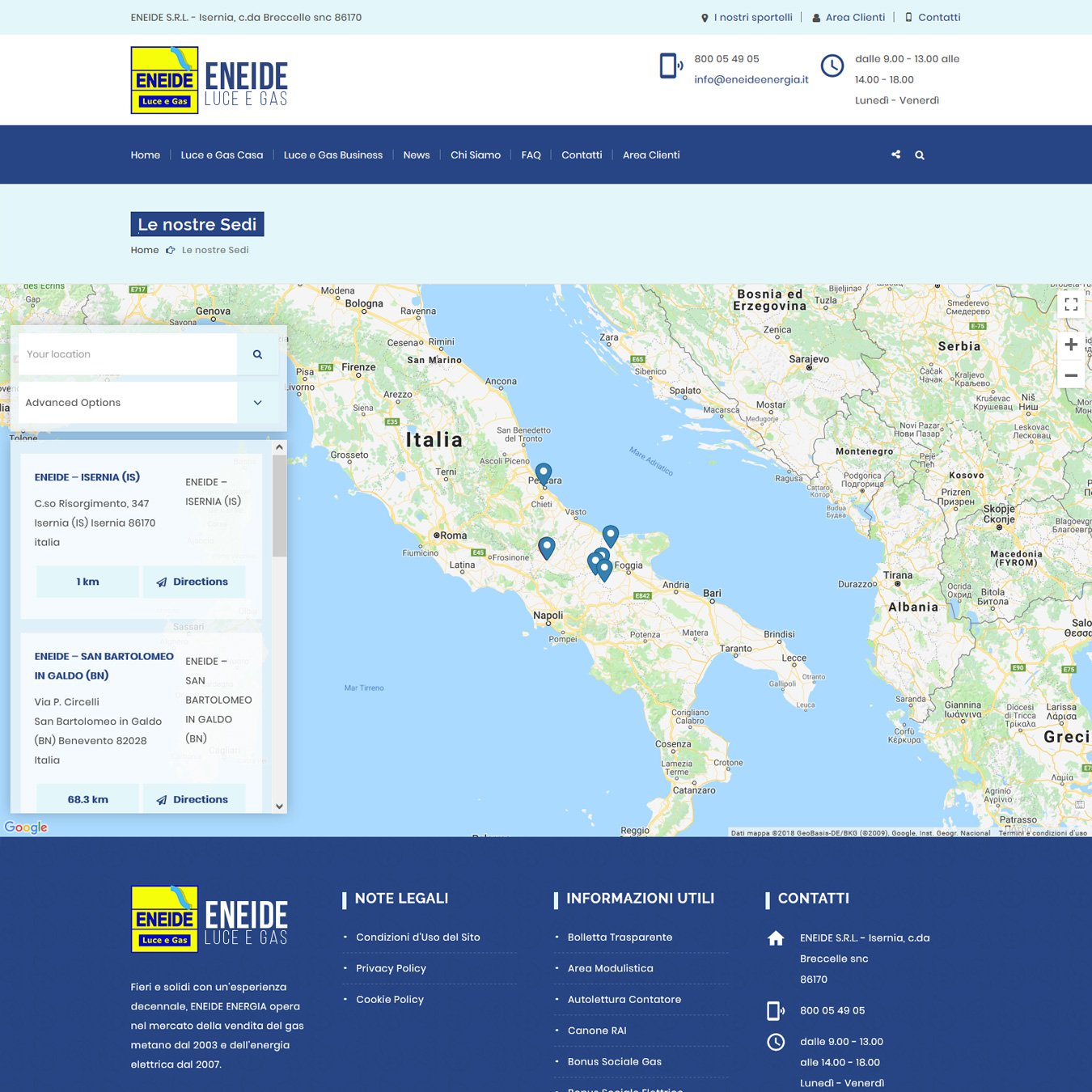The height and width of the screenshot is (1092, 1092).
Task: Toggle fullscreen map view
Action: pyautogui.click(x=1071, y=304)
